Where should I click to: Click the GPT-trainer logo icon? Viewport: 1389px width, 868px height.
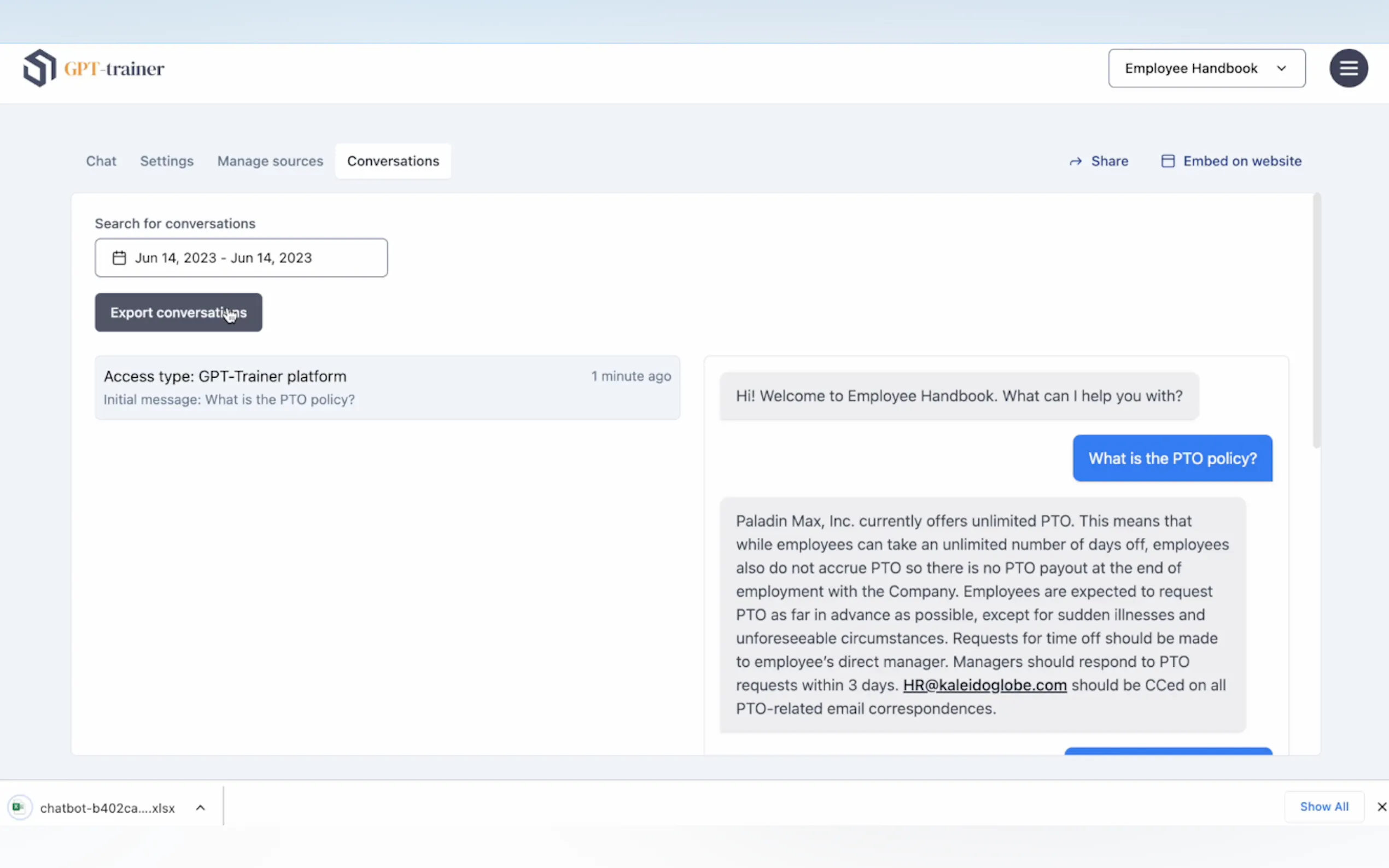pos(39,68)
